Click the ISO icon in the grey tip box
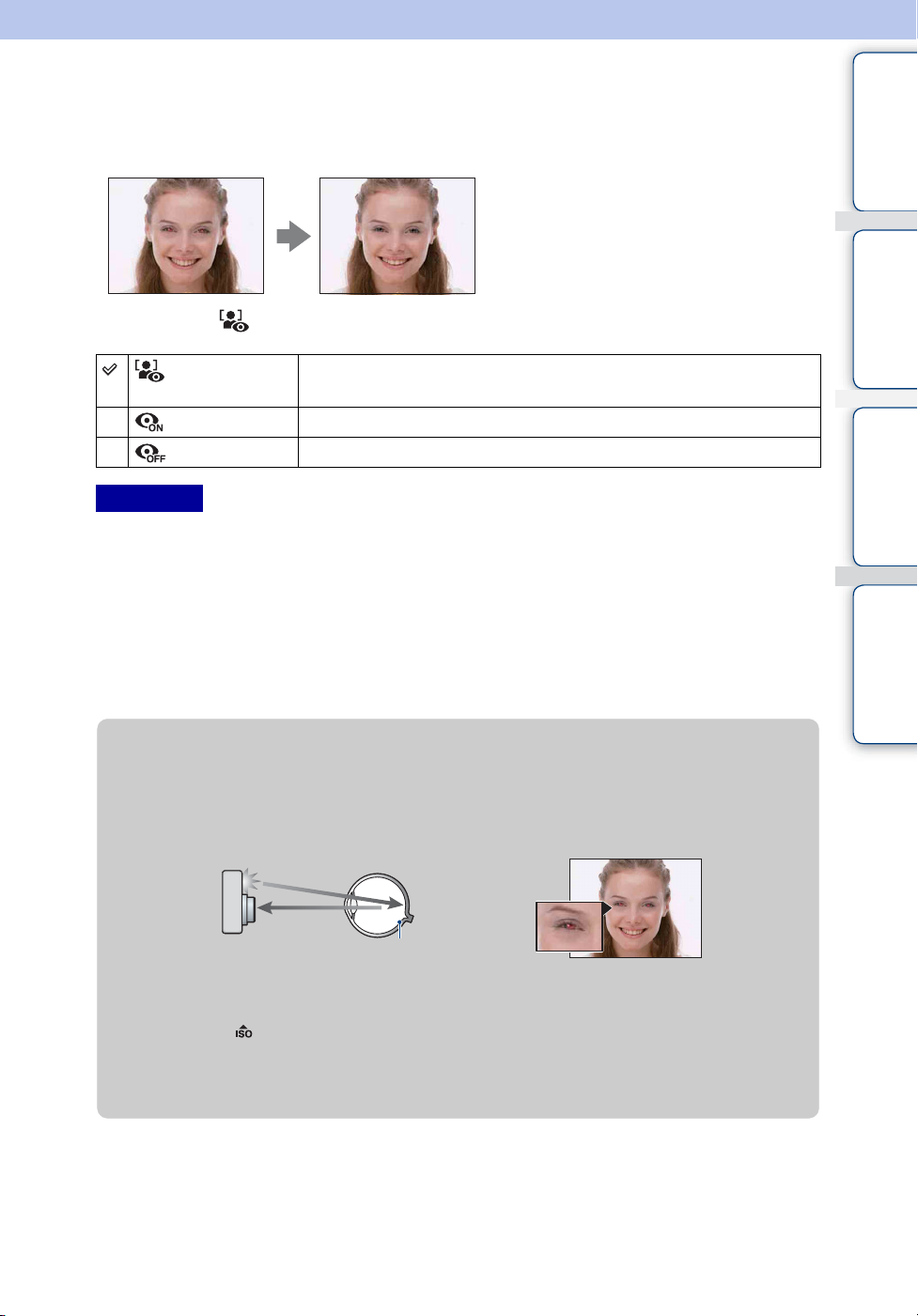Viewport: 918px width, 1316px height. tap(243, 1030)
